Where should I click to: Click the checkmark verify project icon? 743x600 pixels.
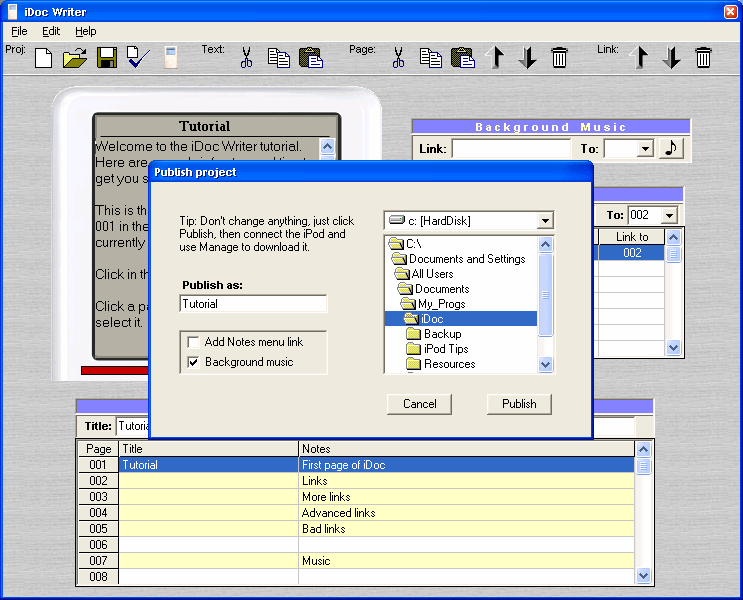point(138,58)
